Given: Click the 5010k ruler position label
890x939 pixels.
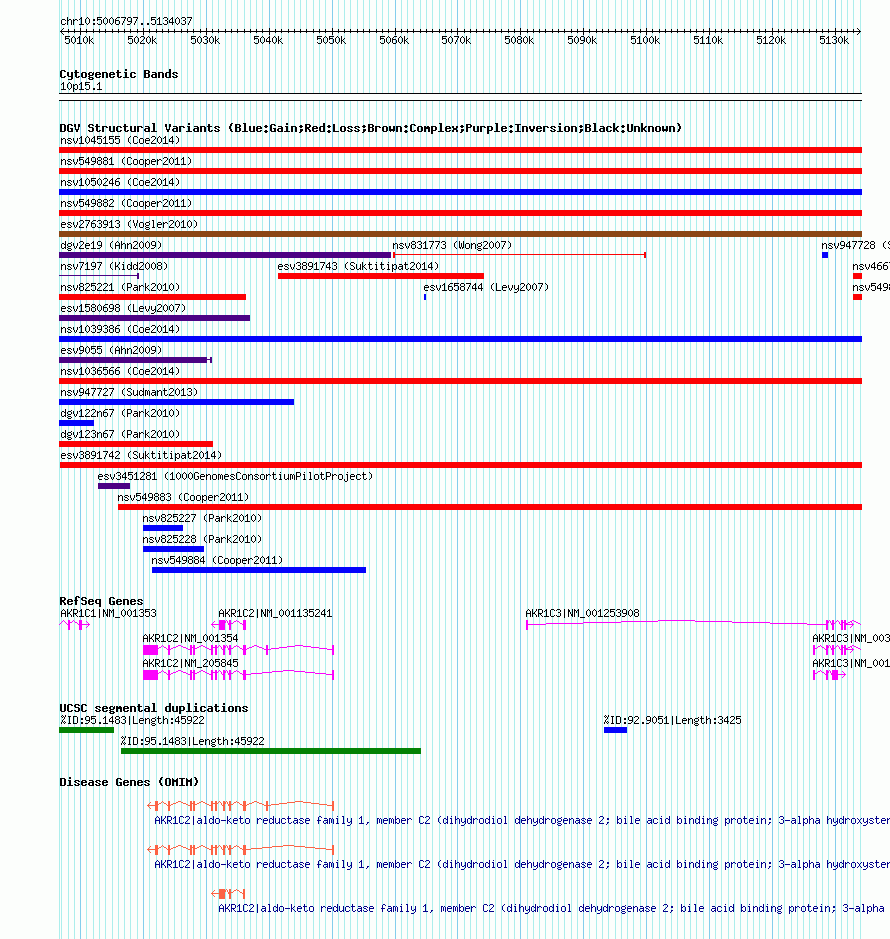Looking at the screenshot, I should click(x=79, y=40).
